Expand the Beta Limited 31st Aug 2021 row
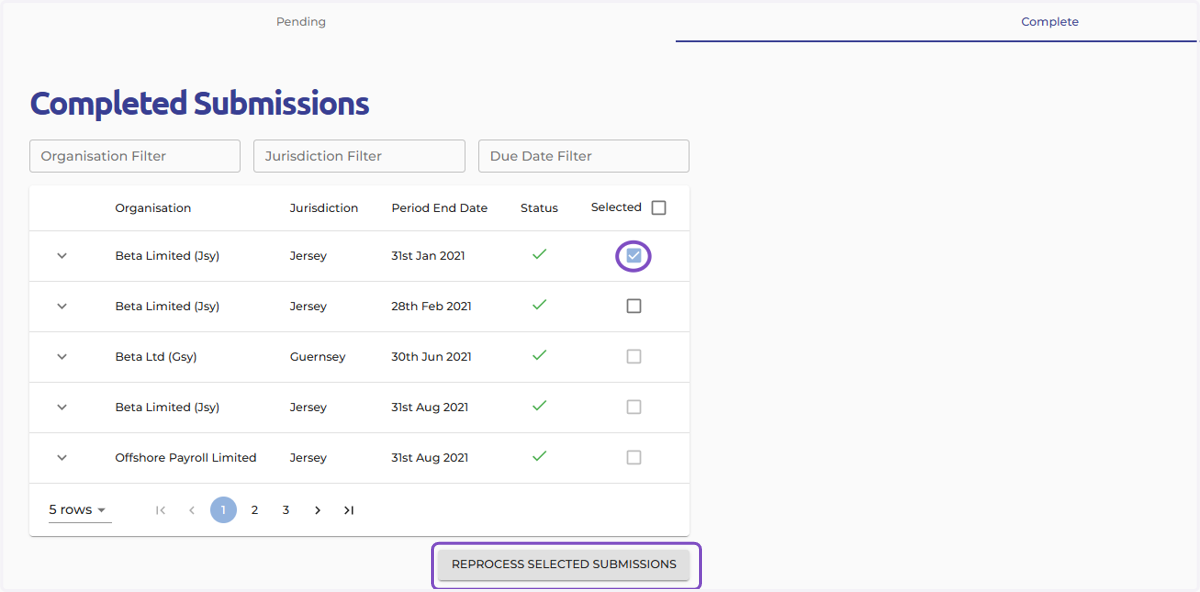This screenshot has width=1200, height=592. click(x=62, y=407)
